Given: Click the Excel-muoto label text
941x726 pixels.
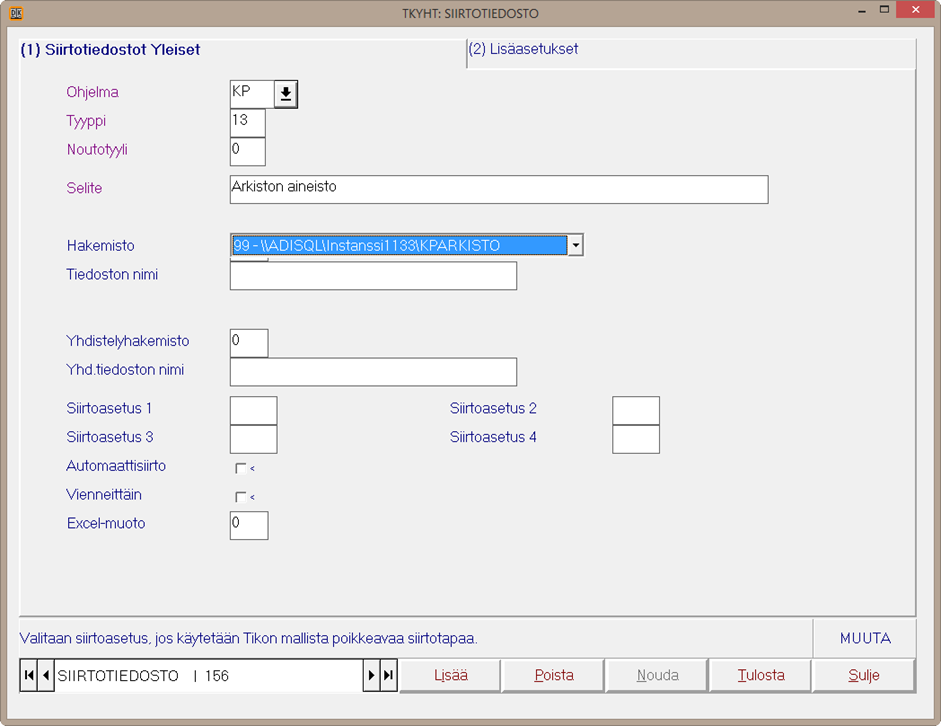Looking at the screenshot, I should [106, 523].
